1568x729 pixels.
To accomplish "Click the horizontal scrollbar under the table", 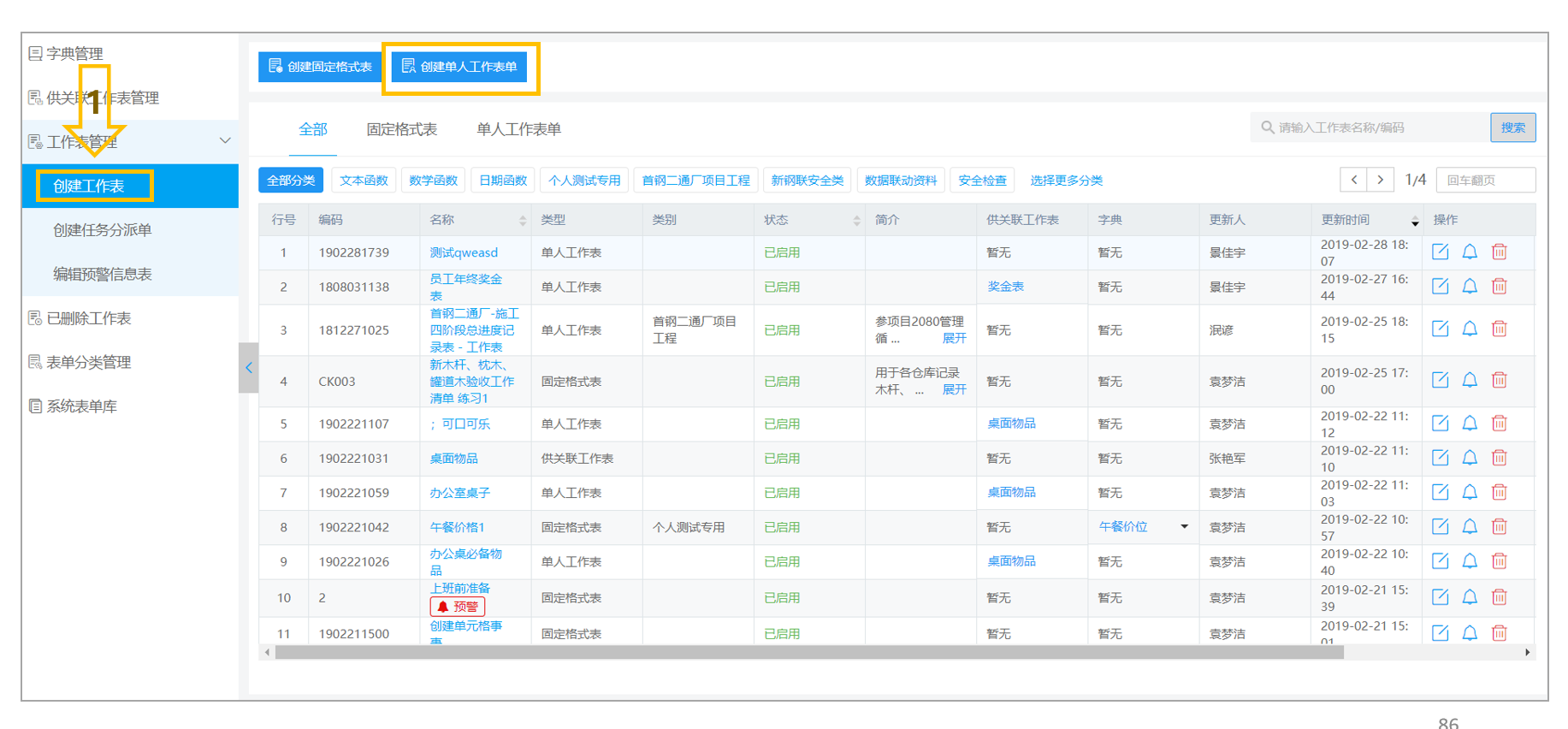I will click(808, 653).
